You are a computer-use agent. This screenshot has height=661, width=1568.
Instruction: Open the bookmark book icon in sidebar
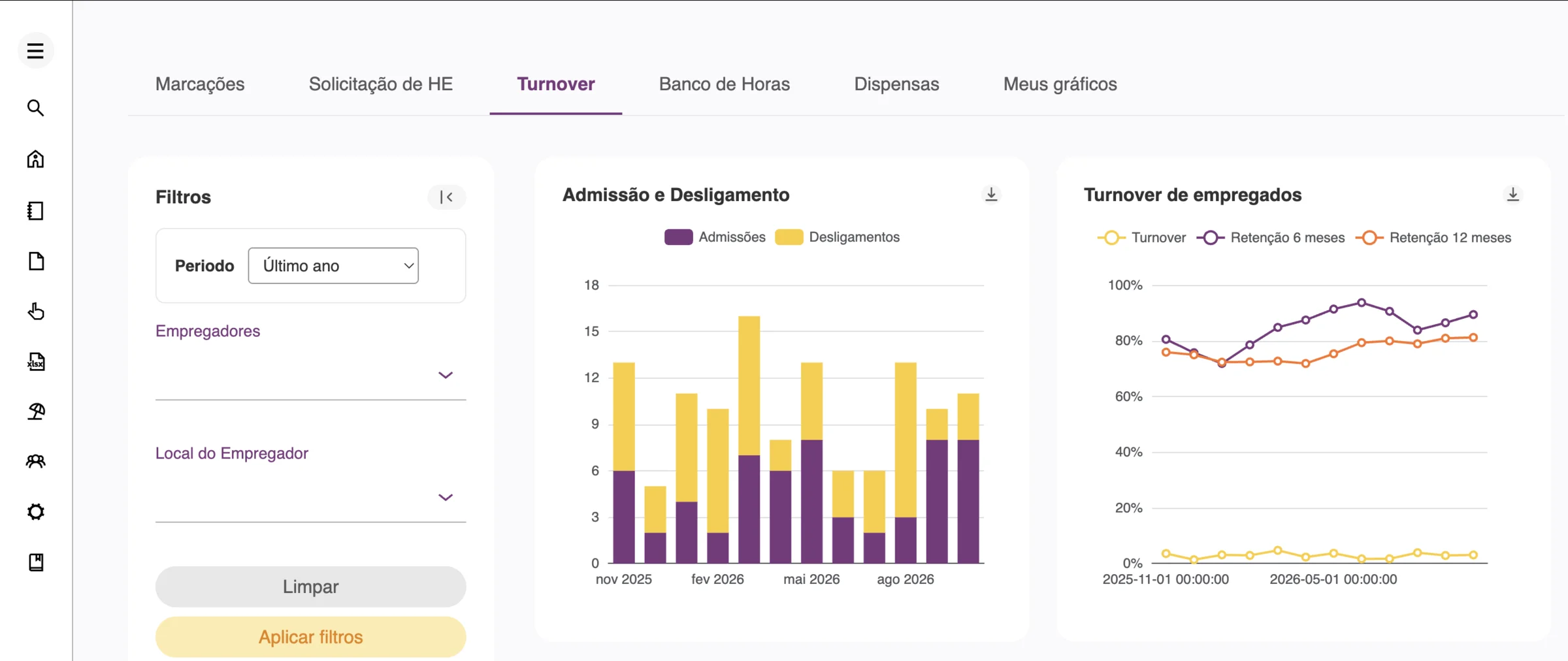[x=36, y=562]
